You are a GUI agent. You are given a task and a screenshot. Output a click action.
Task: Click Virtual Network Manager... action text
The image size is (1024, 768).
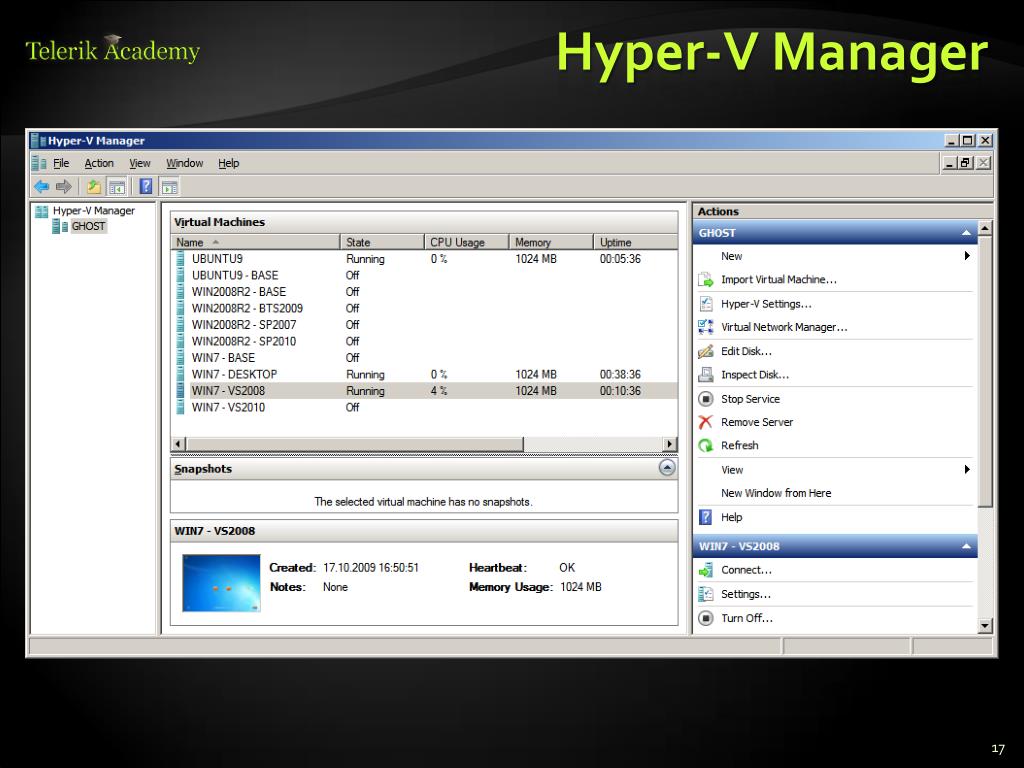[x=784, y=327]
